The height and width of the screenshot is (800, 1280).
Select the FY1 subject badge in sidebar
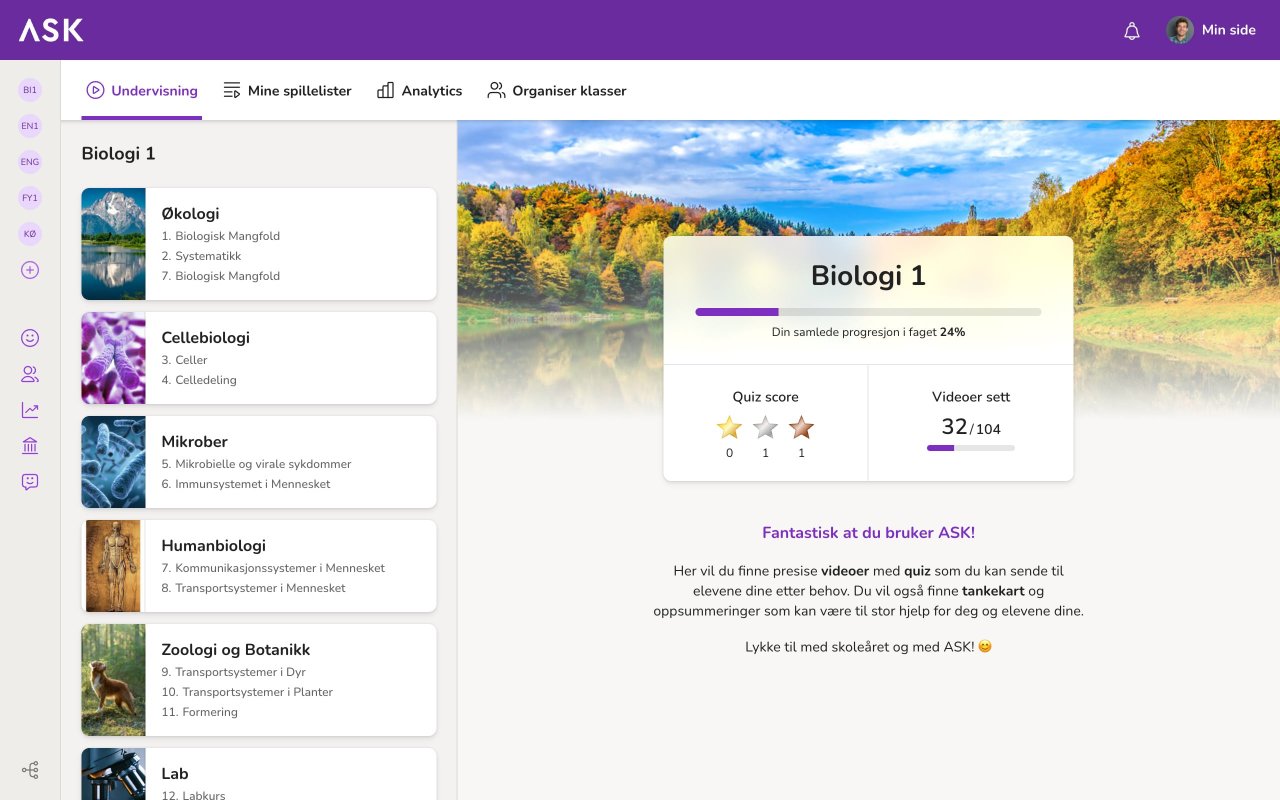30,198
